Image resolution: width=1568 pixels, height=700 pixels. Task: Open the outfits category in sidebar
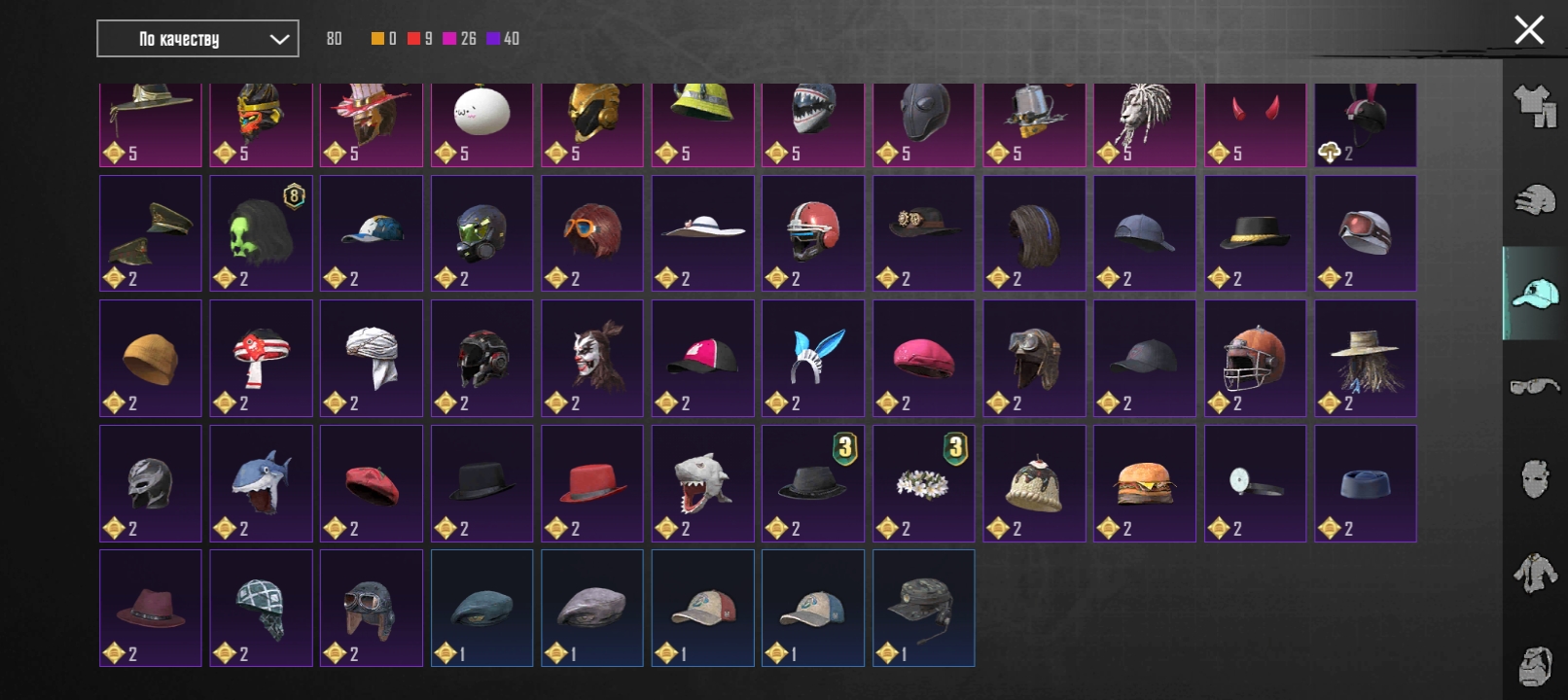1535,105
